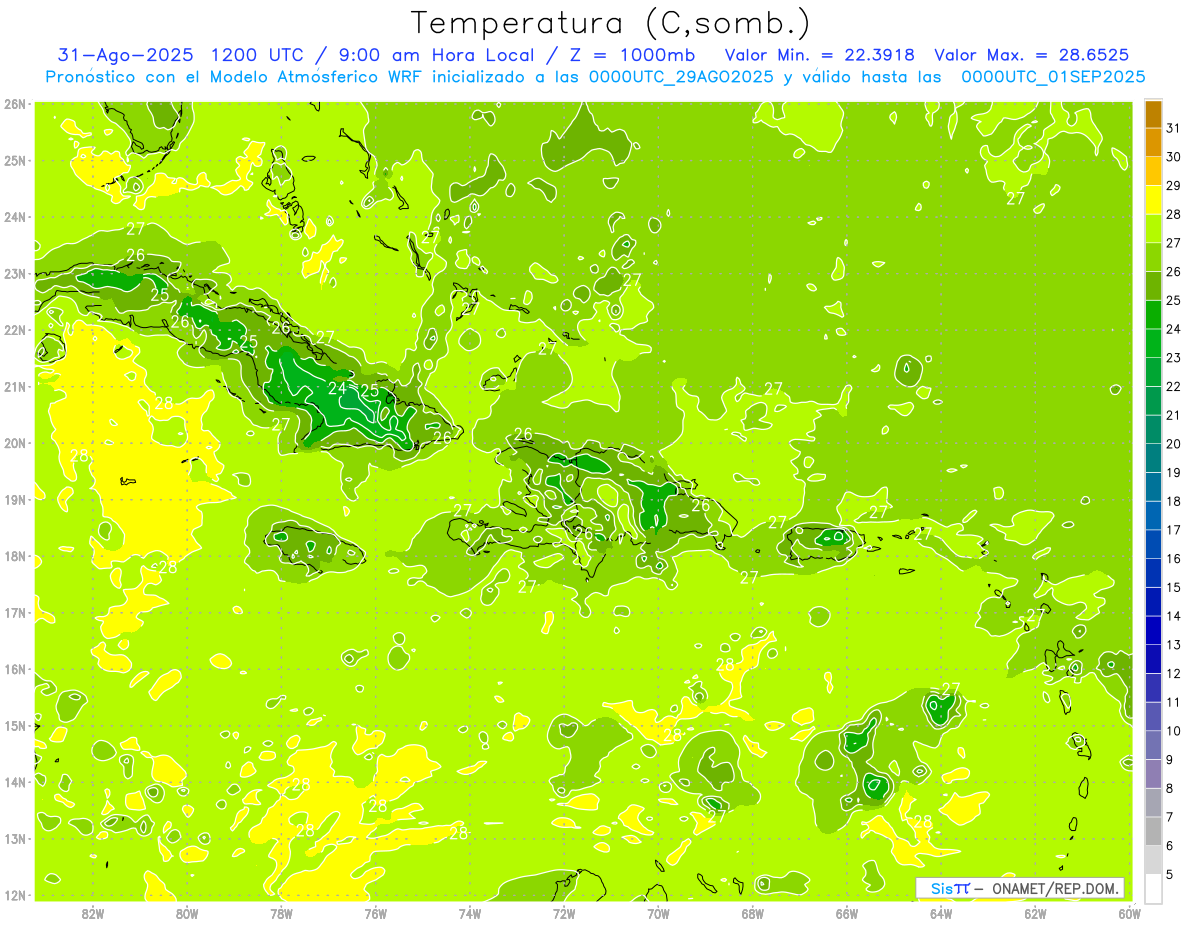The height and width of the screenshot is (927, 1200).
Task: Select initialization stamp "0000UTC_29AGO2025"
Action: point(681,77)
